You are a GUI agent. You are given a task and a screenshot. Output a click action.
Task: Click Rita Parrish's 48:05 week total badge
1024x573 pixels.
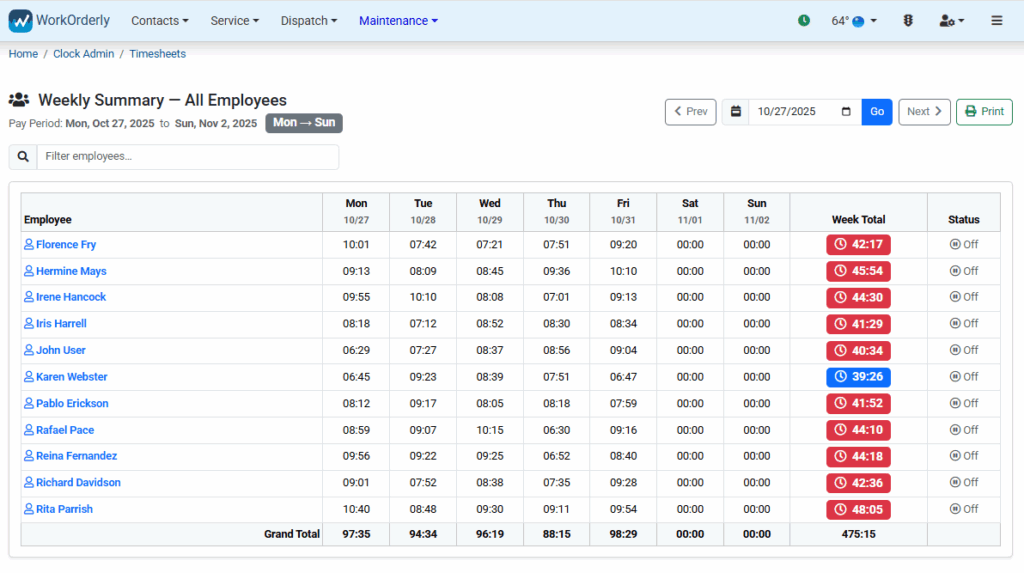click(x=858, y=509)
